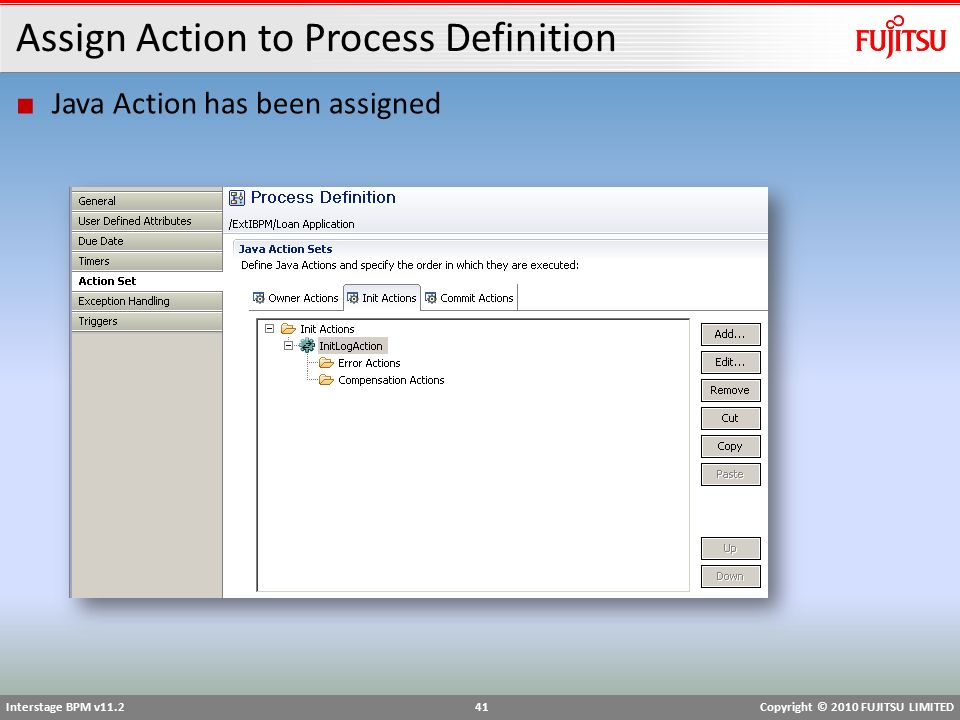Click the Java Action Sets heading
Image resolution: width=960 pixels, height=720 pixels.
click(285, 249)
